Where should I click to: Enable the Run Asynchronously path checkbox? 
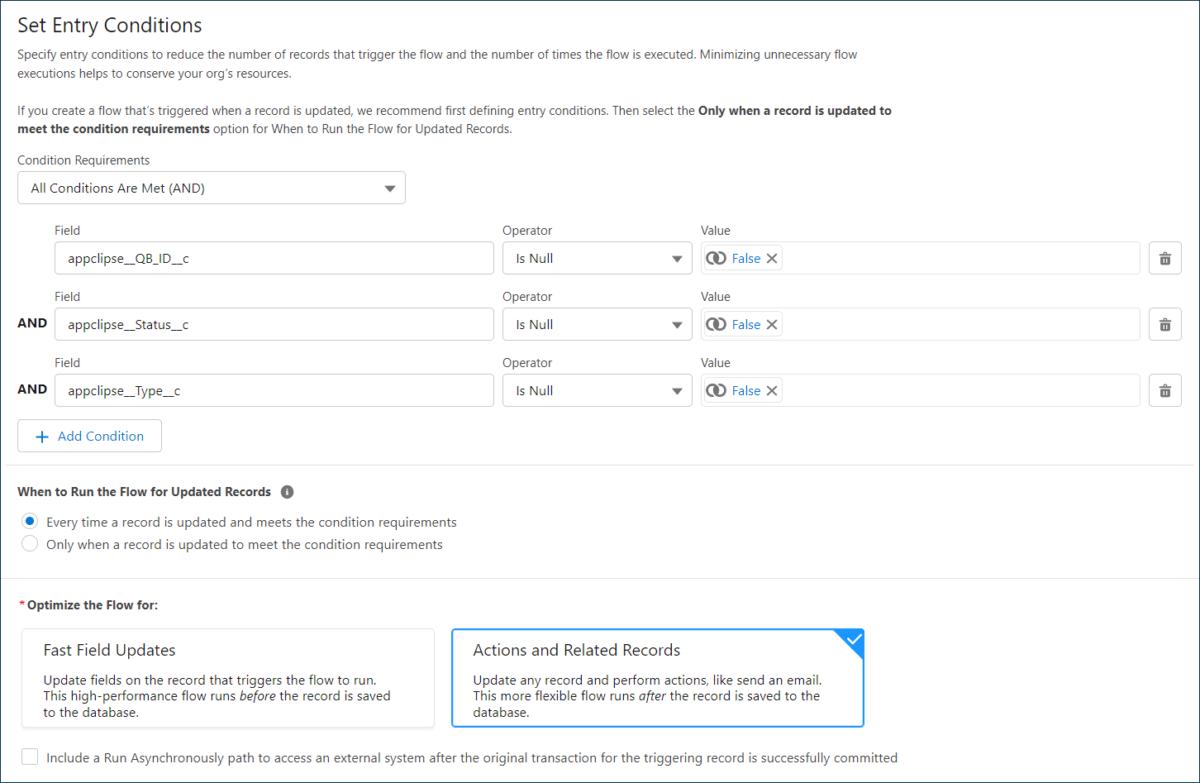tap(29, 756)
